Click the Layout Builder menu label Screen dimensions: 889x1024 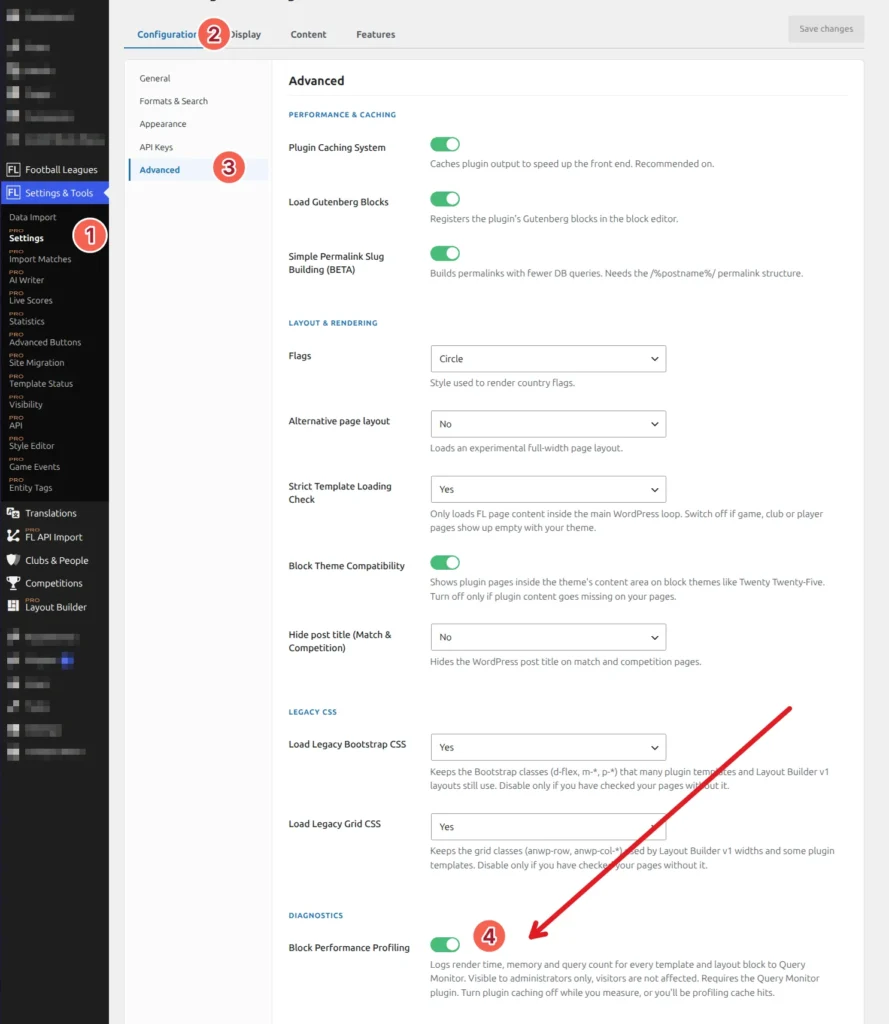coord(56,607)
